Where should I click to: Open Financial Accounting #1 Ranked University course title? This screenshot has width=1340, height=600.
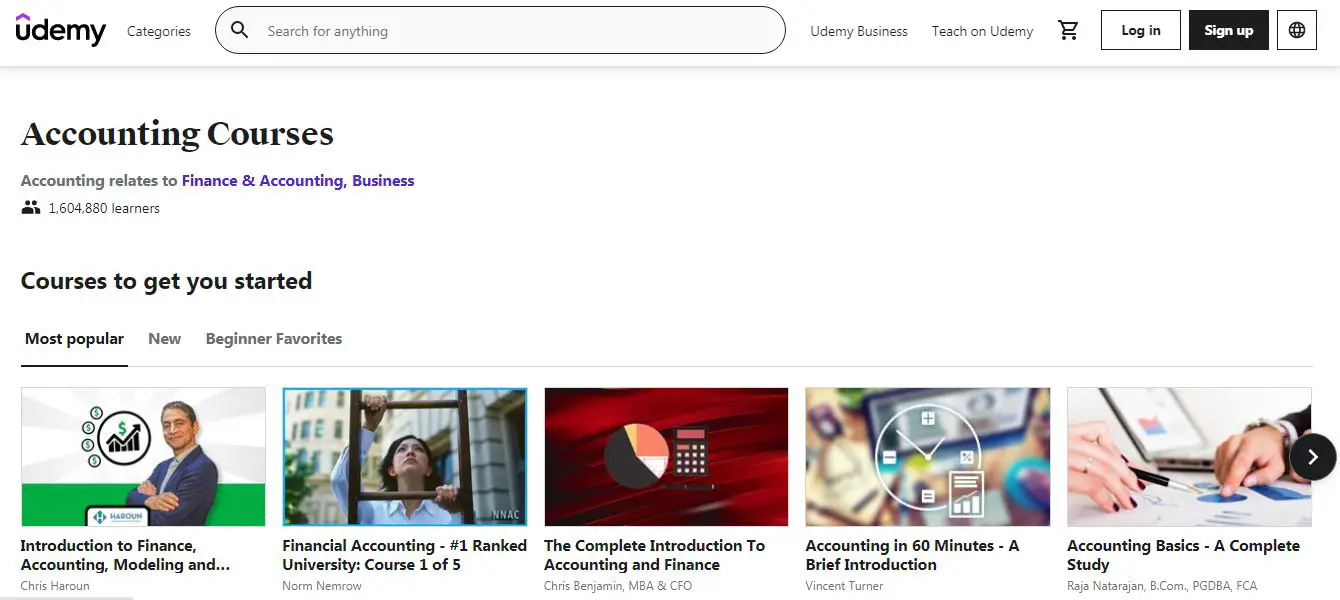[x=404, y=555]
